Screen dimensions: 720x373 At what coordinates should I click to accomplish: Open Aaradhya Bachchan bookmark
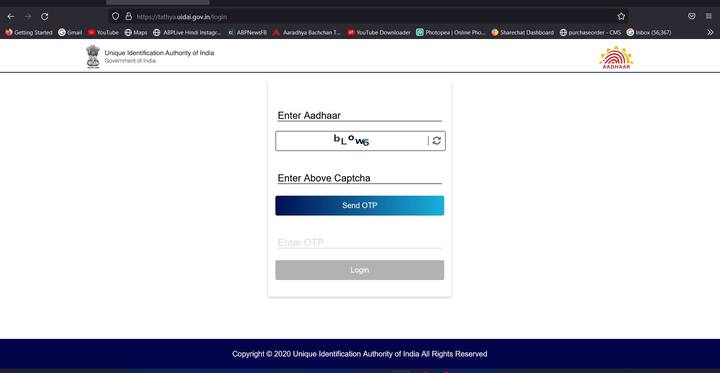(307, 33)
